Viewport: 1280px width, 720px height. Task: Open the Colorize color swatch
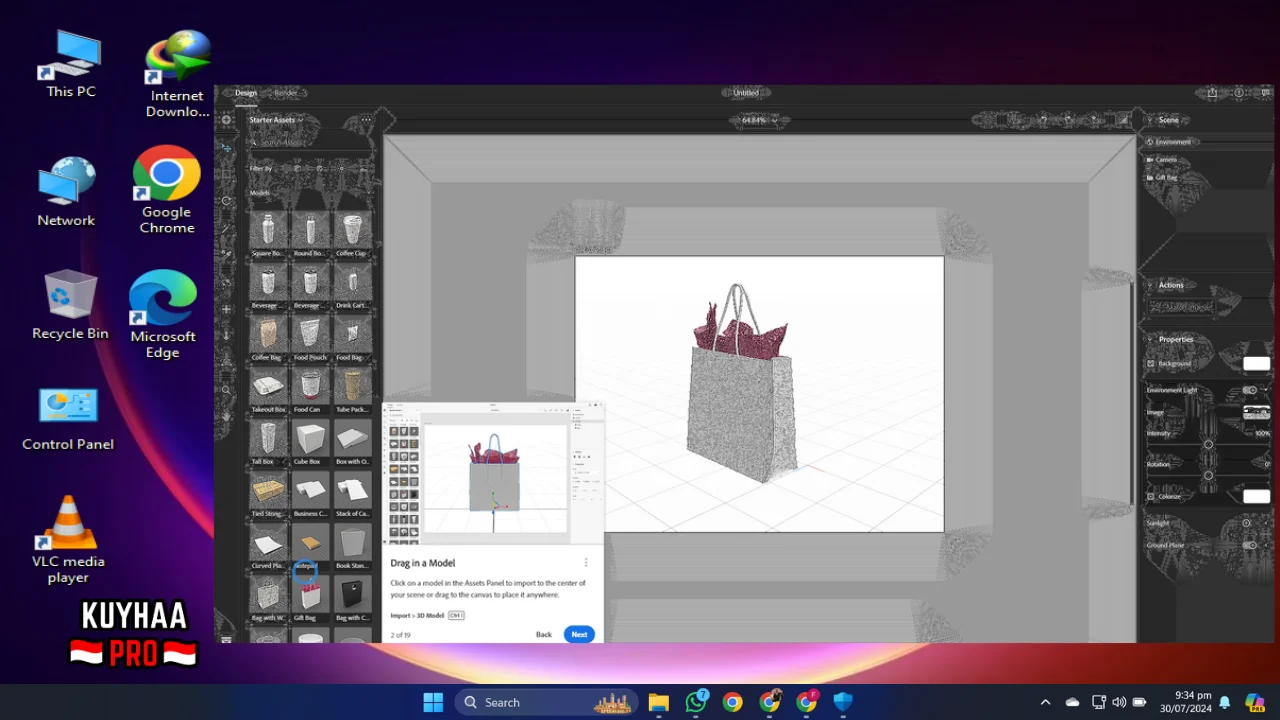coord(1257,497)
